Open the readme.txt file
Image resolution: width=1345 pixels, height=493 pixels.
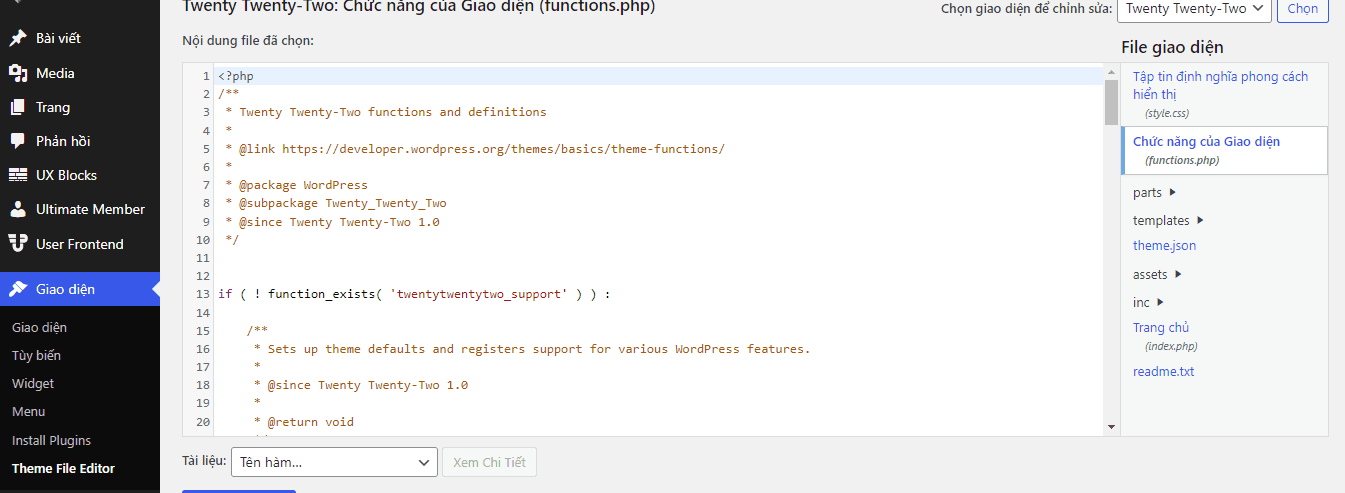[1163, 372]
